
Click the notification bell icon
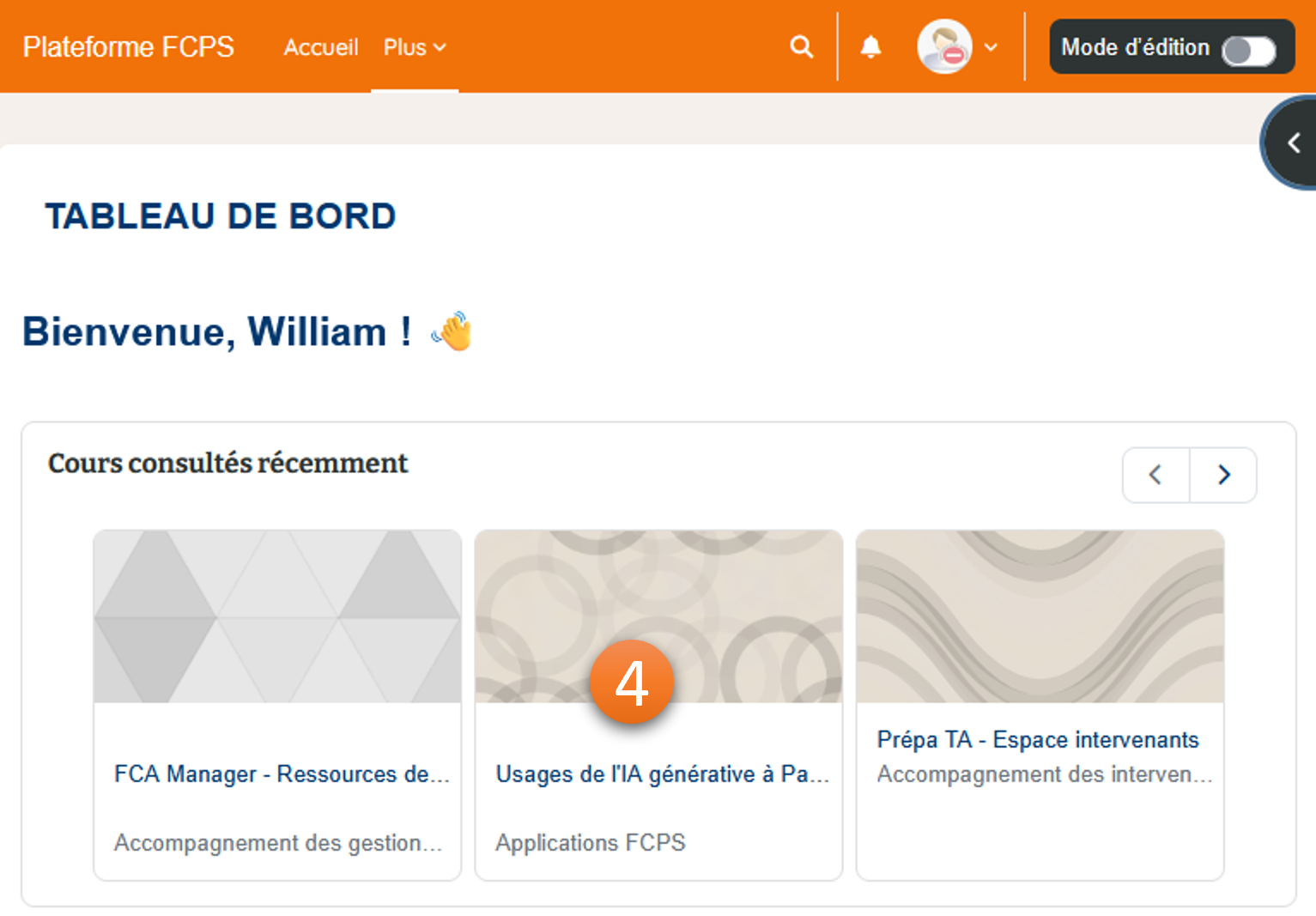point(871,46)
